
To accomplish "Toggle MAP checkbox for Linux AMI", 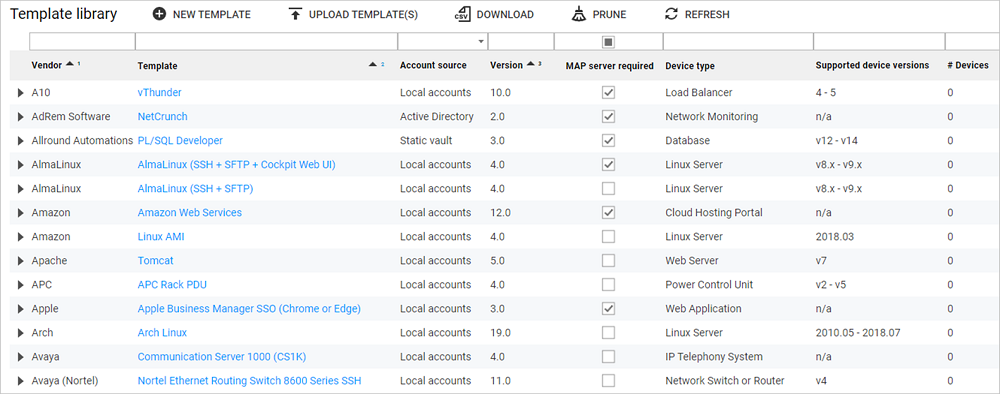I will point(609,237).
